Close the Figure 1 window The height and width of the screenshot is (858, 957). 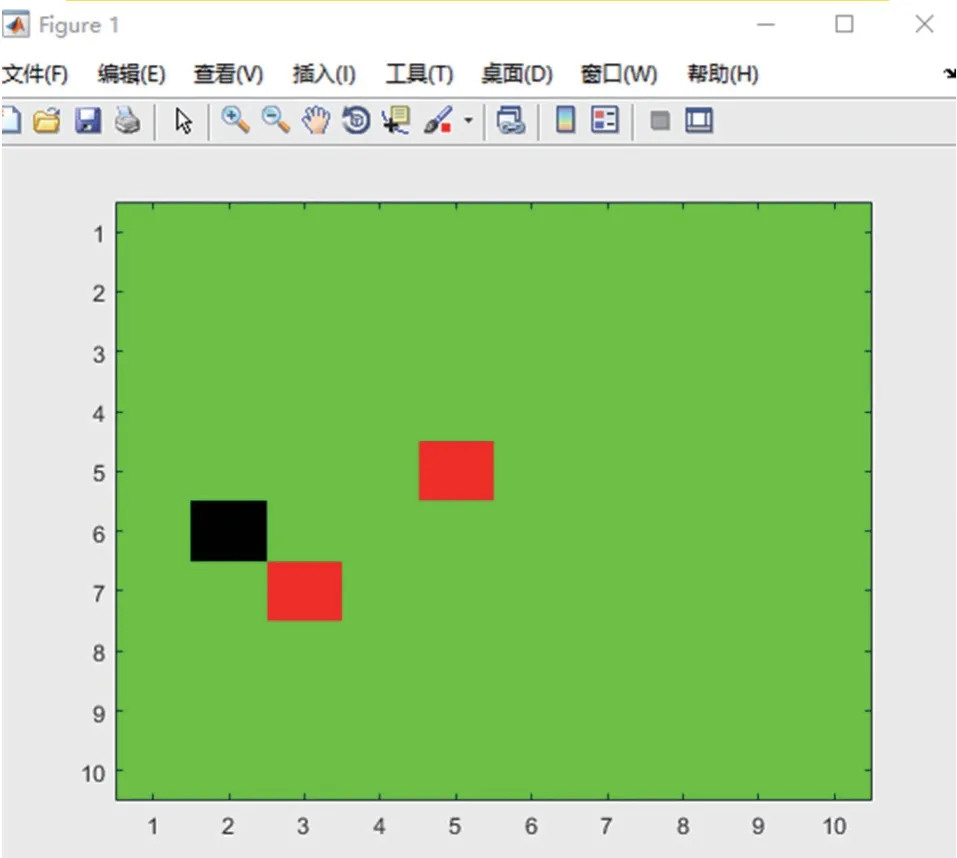coord(925,24)
